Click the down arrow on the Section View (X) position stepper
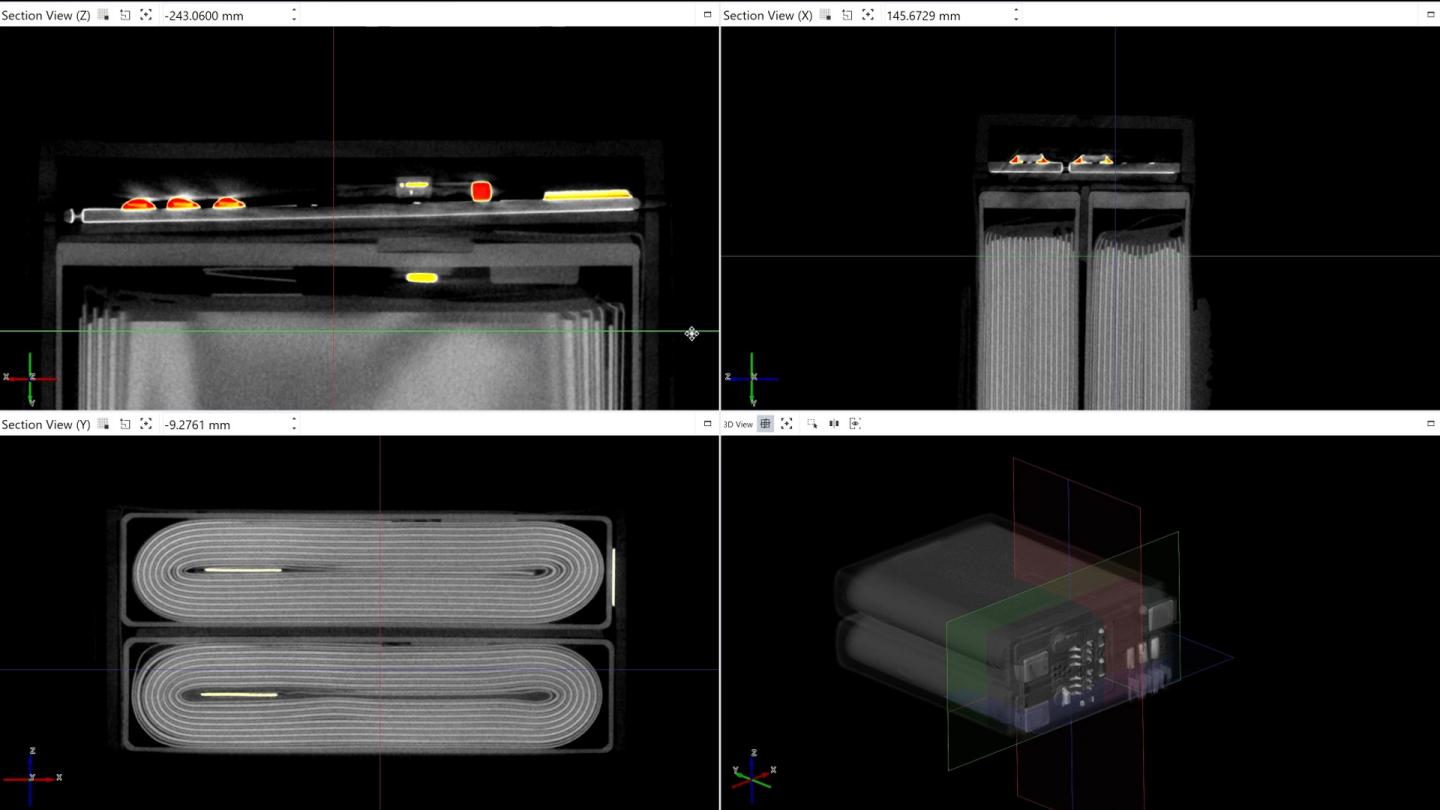1440x810 pixels. [1016, 19]
